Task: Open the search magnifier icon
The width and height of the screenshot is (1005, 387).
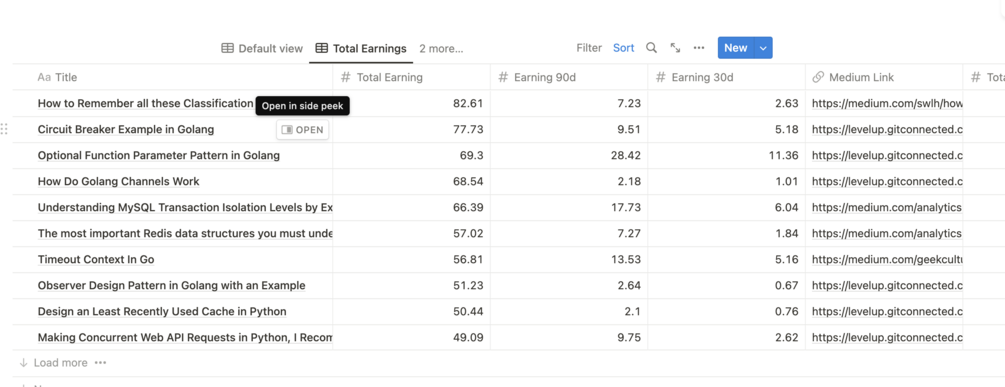Action: click(x=651, y=48)
